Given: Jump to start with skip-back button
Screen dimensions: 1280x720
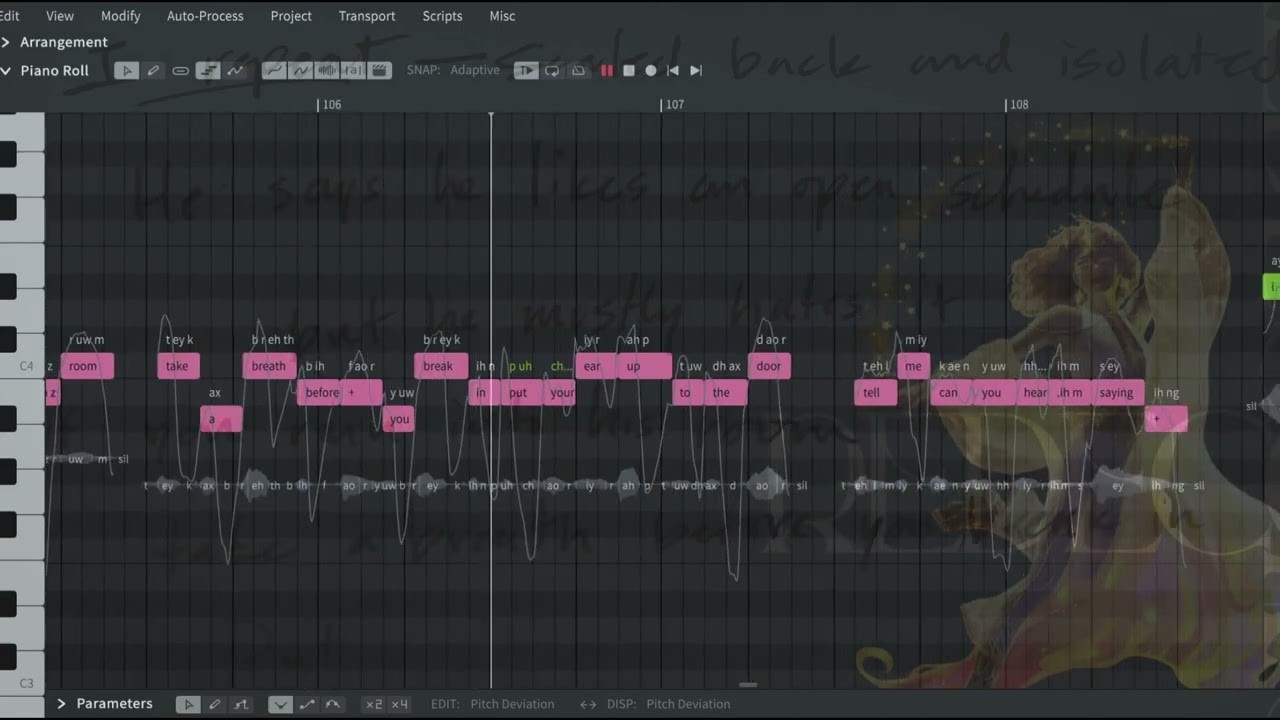Looking at the screenshot, I should click(673, 70).
